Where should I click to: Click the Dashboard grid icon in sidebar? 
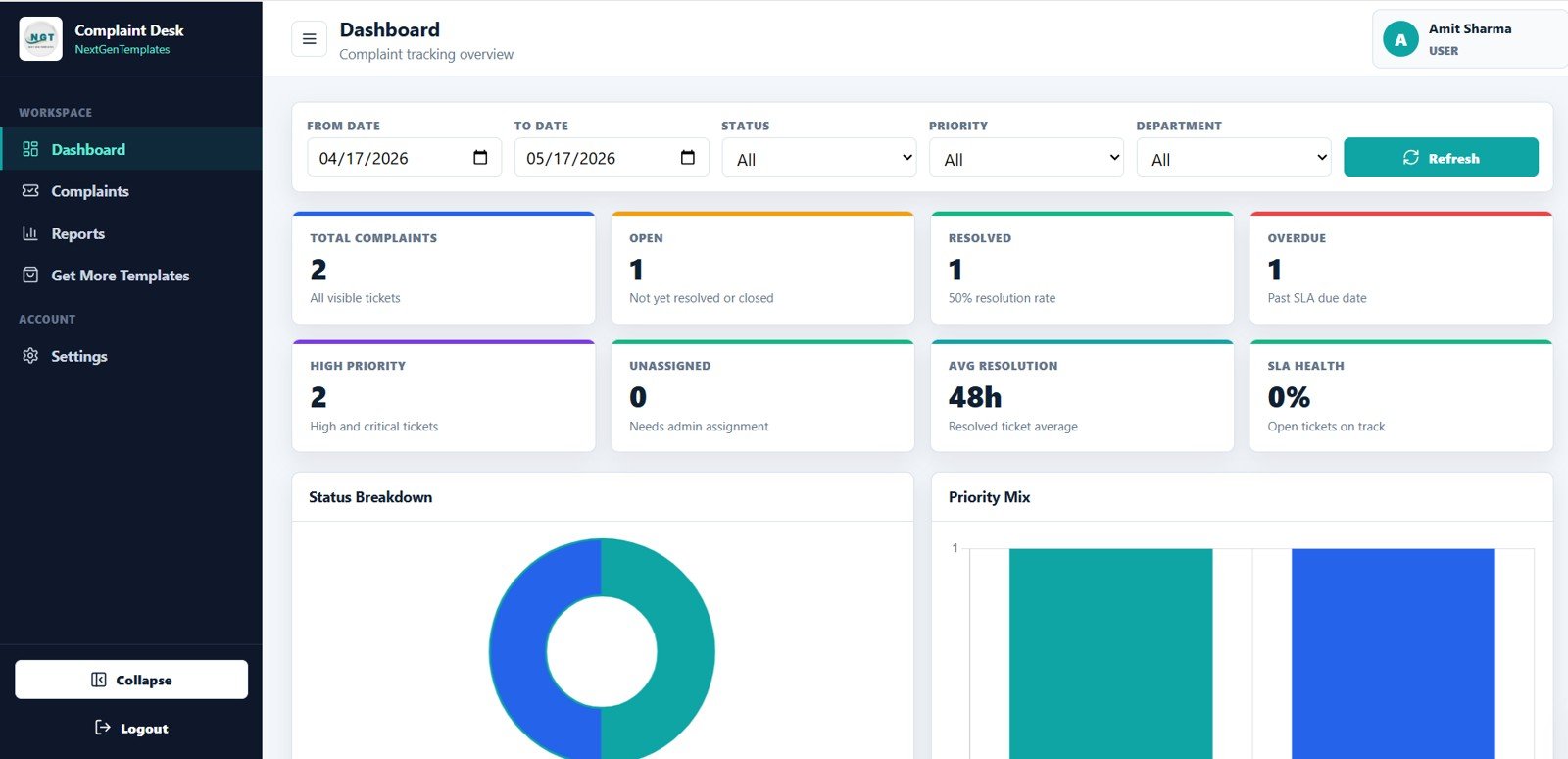(x=30, y=149)
